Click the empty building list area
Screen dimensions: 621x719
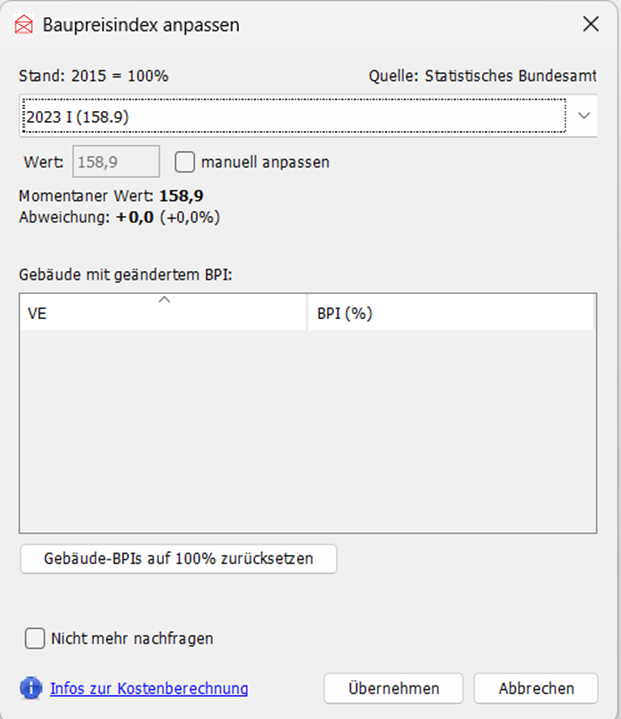click(308, 430)
